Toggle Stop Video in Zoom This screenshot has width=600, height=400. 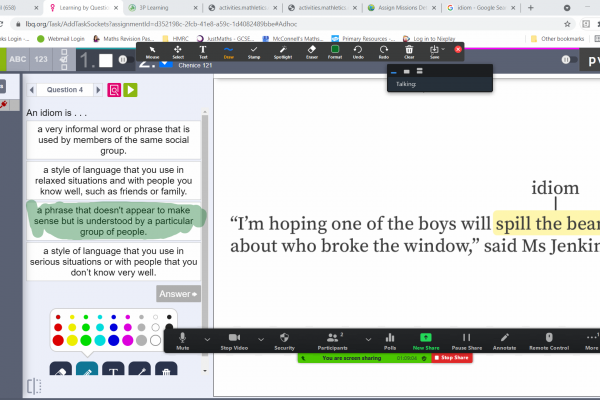point(234,341)
